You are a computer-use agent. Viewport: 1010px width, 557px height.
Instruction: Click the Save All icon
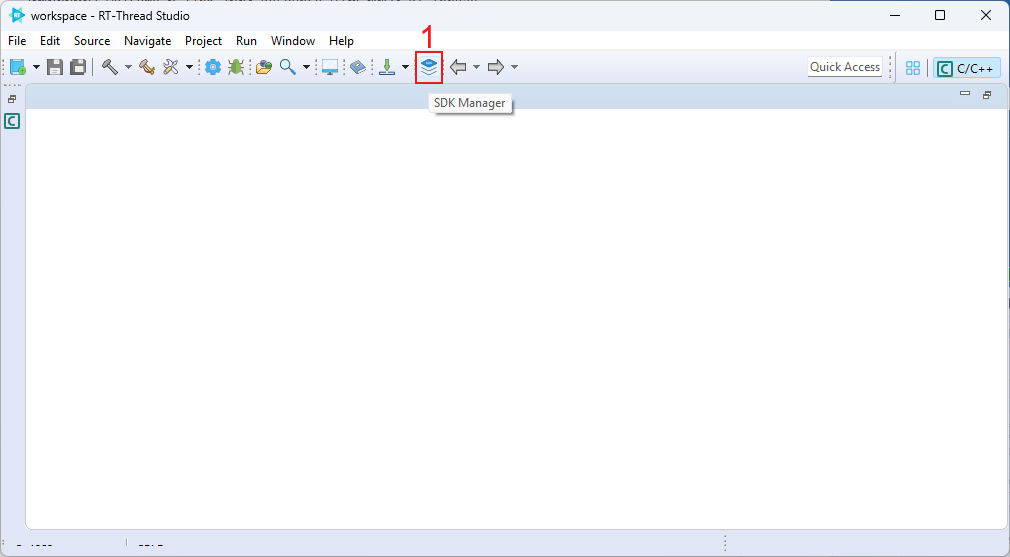[x=77, y=67]
